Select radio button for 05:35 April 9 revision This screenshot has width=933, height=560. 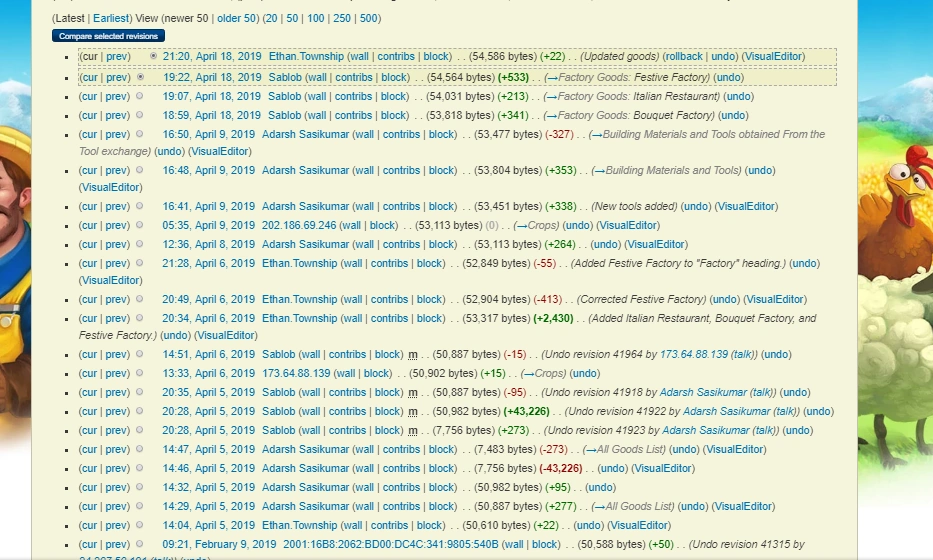[x=140, y=225]
